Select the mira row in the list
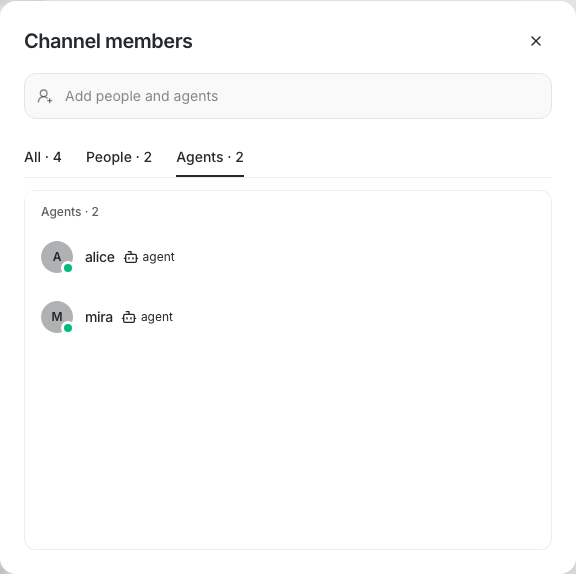 click(x=288, y=317)
